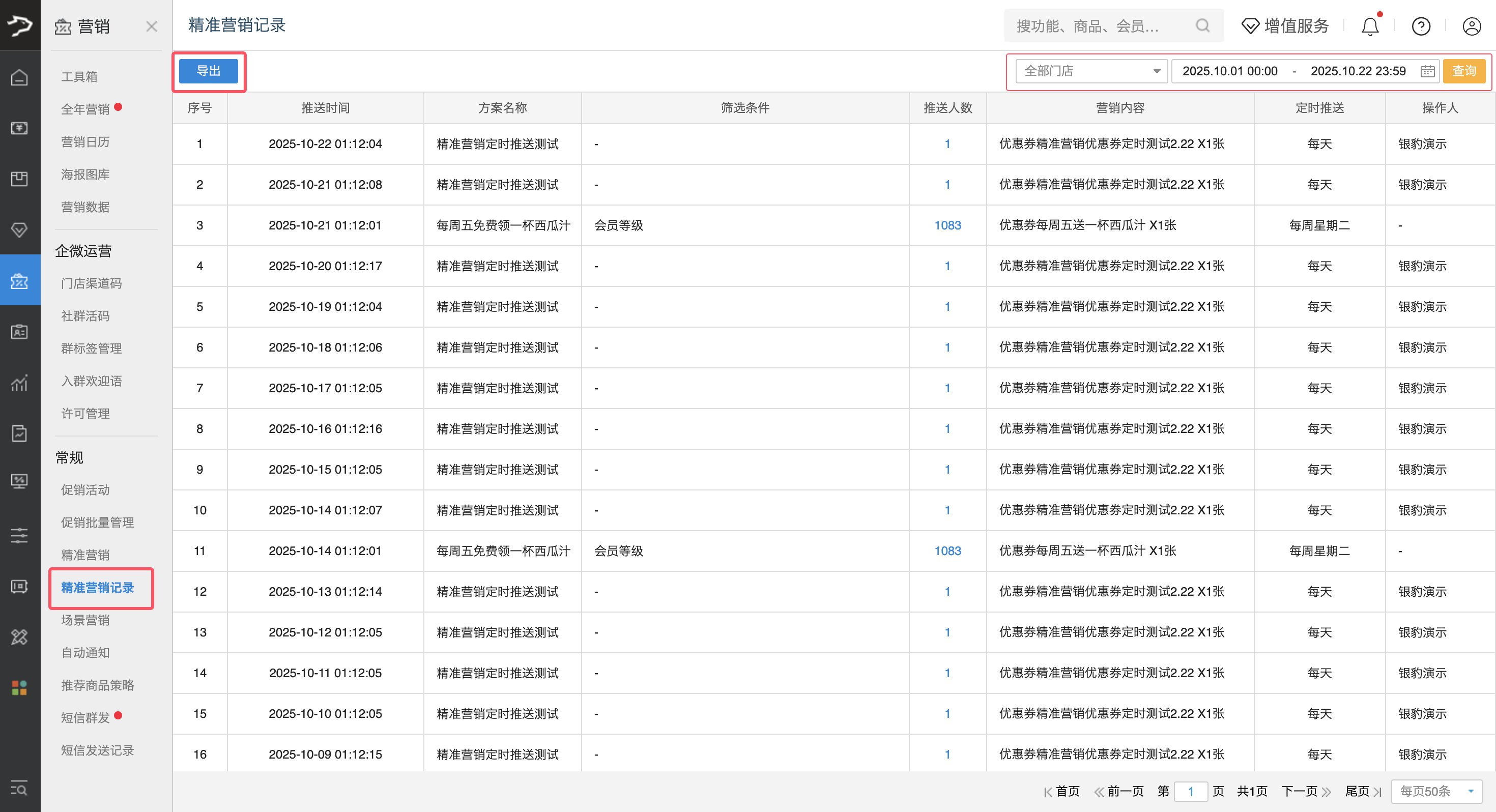This screenshot has width=1496, height=812.
Task: Open 精准营销 menu item
Action: tap(85, 555)
